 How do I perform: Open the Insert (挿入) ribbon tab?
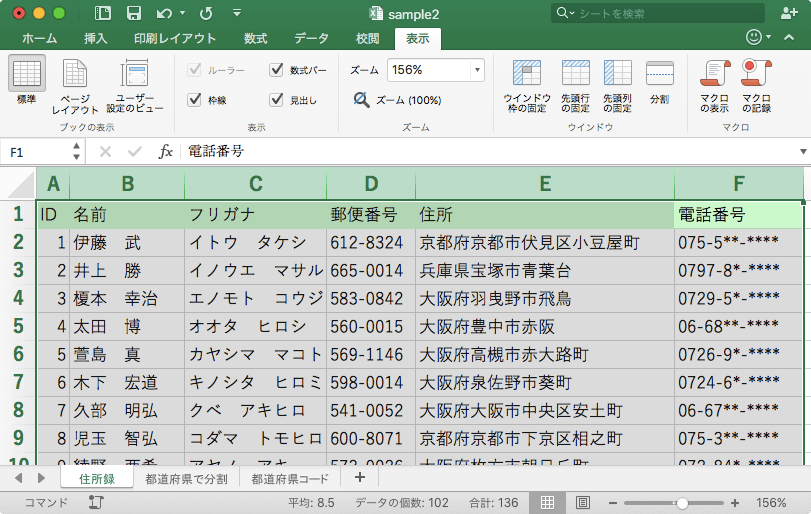pyautogui.click(x=96, y=38)
